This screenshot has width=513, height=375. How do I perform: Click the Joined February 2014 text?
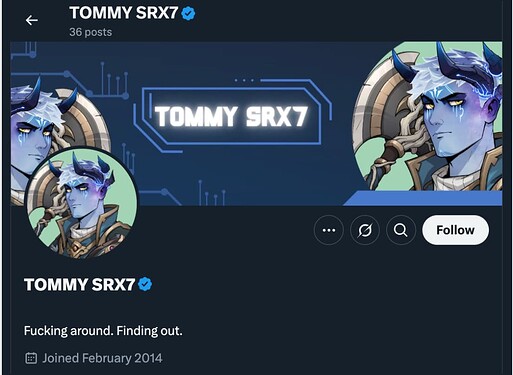coord(102,358)
